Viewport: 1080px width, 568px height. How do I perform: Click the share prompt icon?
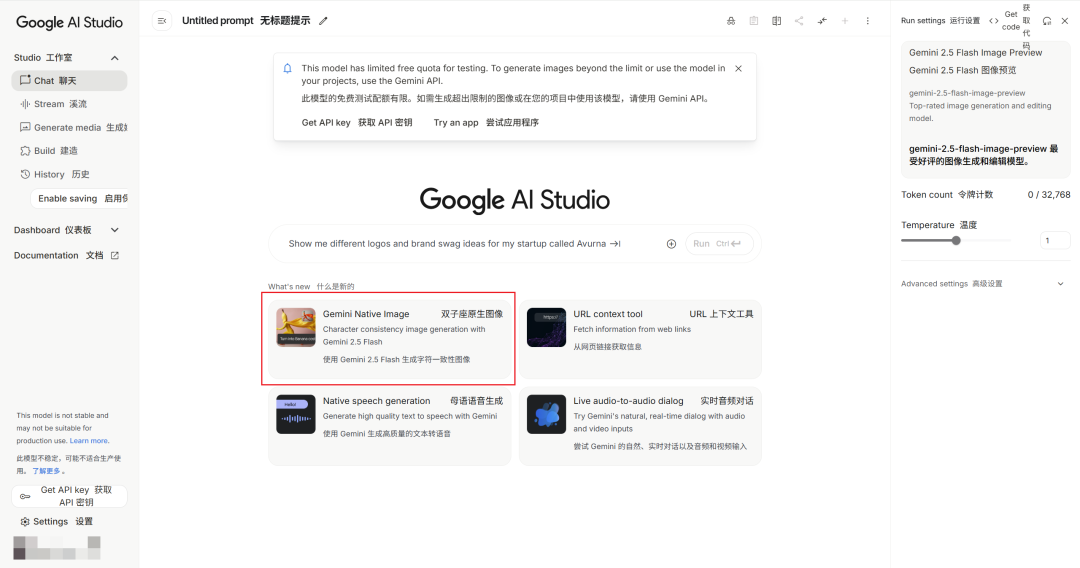[799, 21]
